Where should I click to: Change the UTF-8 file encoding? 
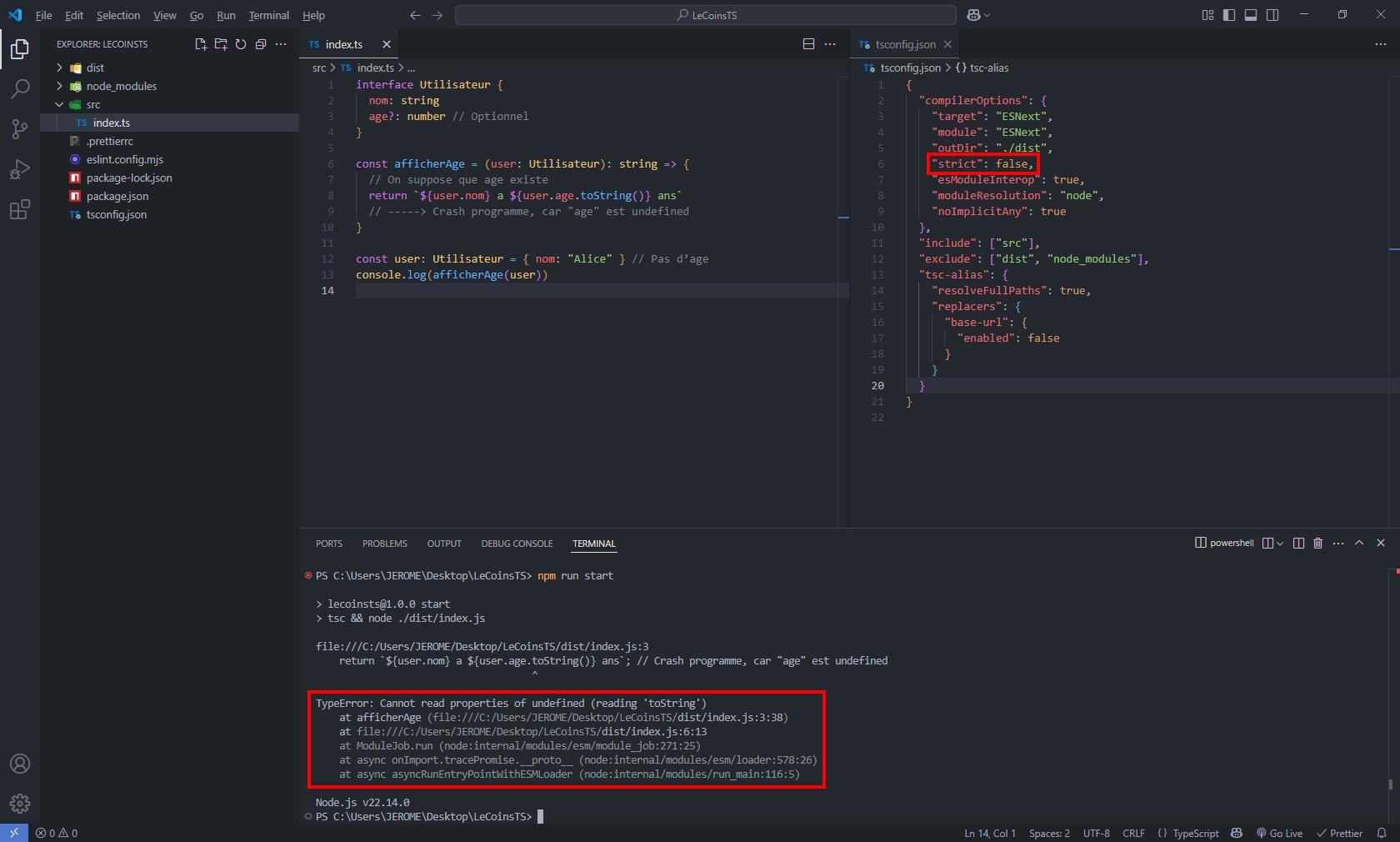point(1096,833)
